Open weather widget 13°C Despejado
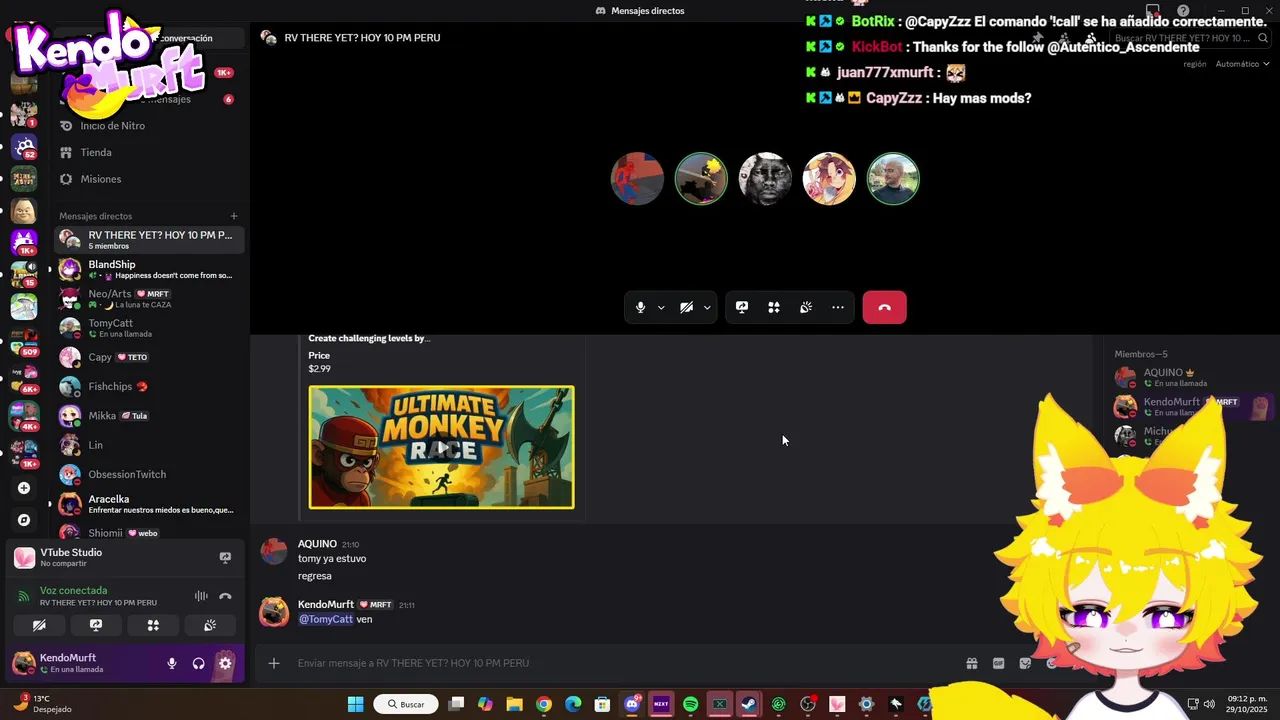 point(45,704)
